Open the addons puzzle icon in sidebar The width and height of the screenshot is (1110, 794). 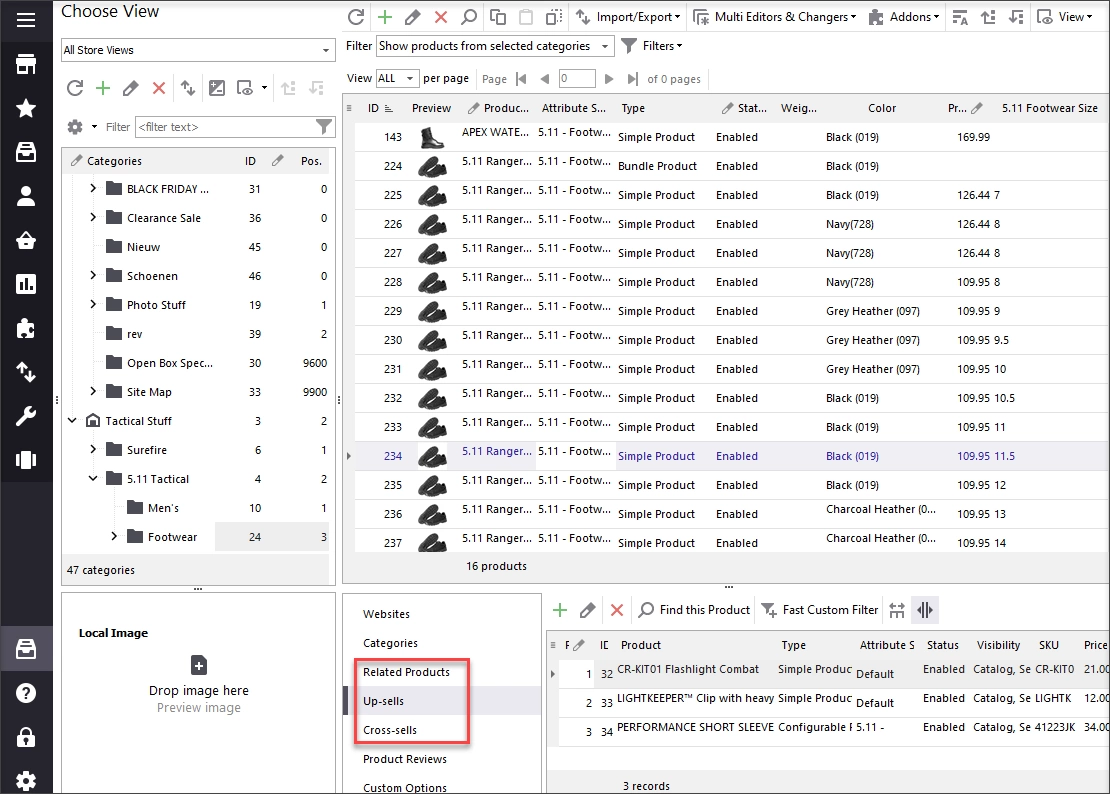point(26,328)
